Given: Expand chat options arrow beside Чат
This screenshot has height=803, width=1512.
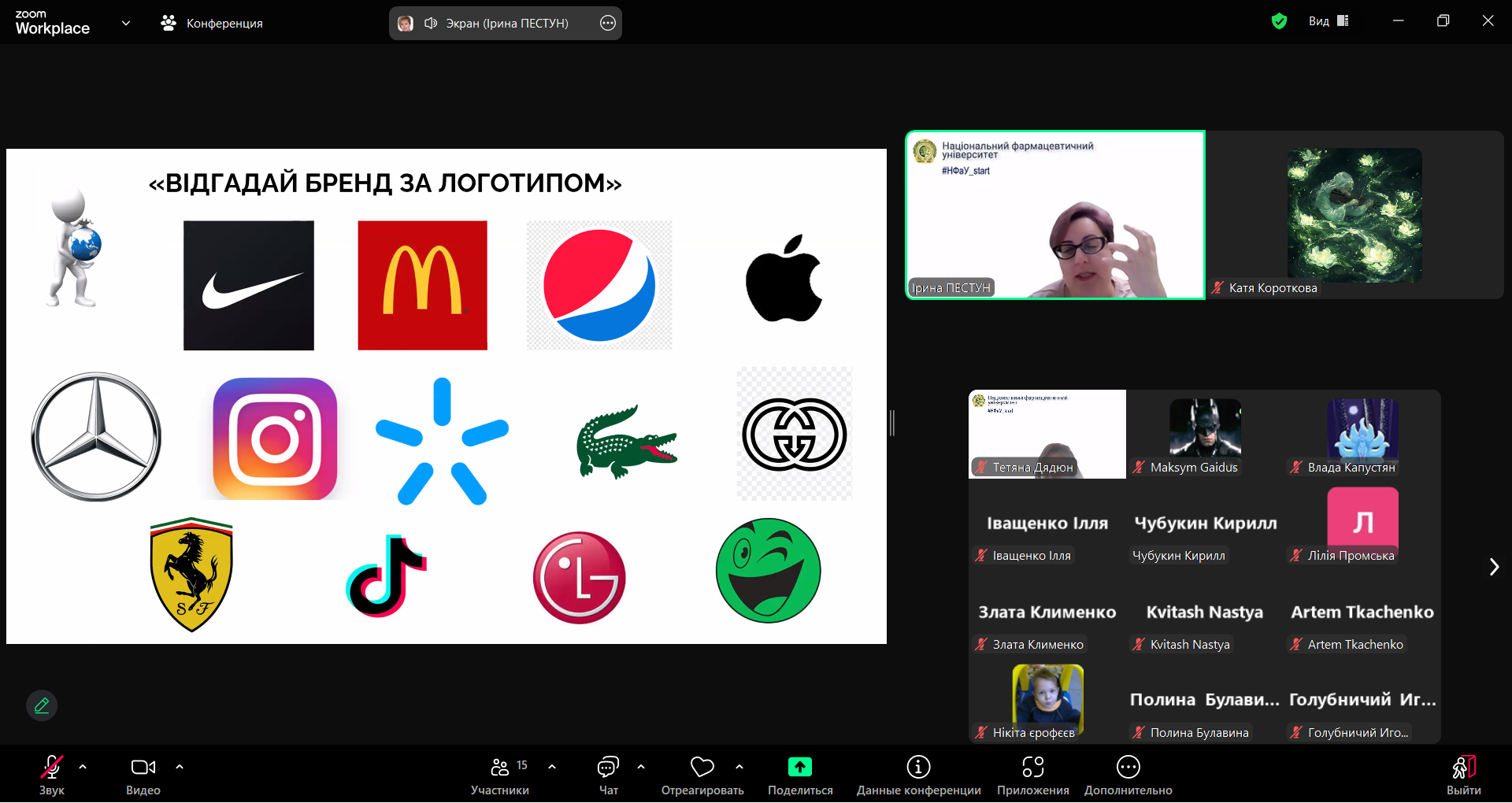Looking at the screenshot, I should (641, 766).
